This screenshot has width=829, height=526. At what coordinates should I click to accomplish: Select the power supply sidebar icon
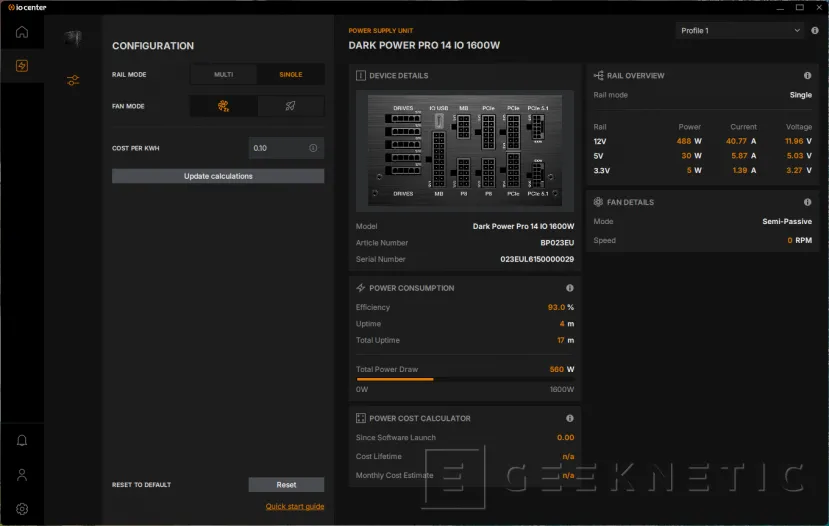click(x=22, y=66)
